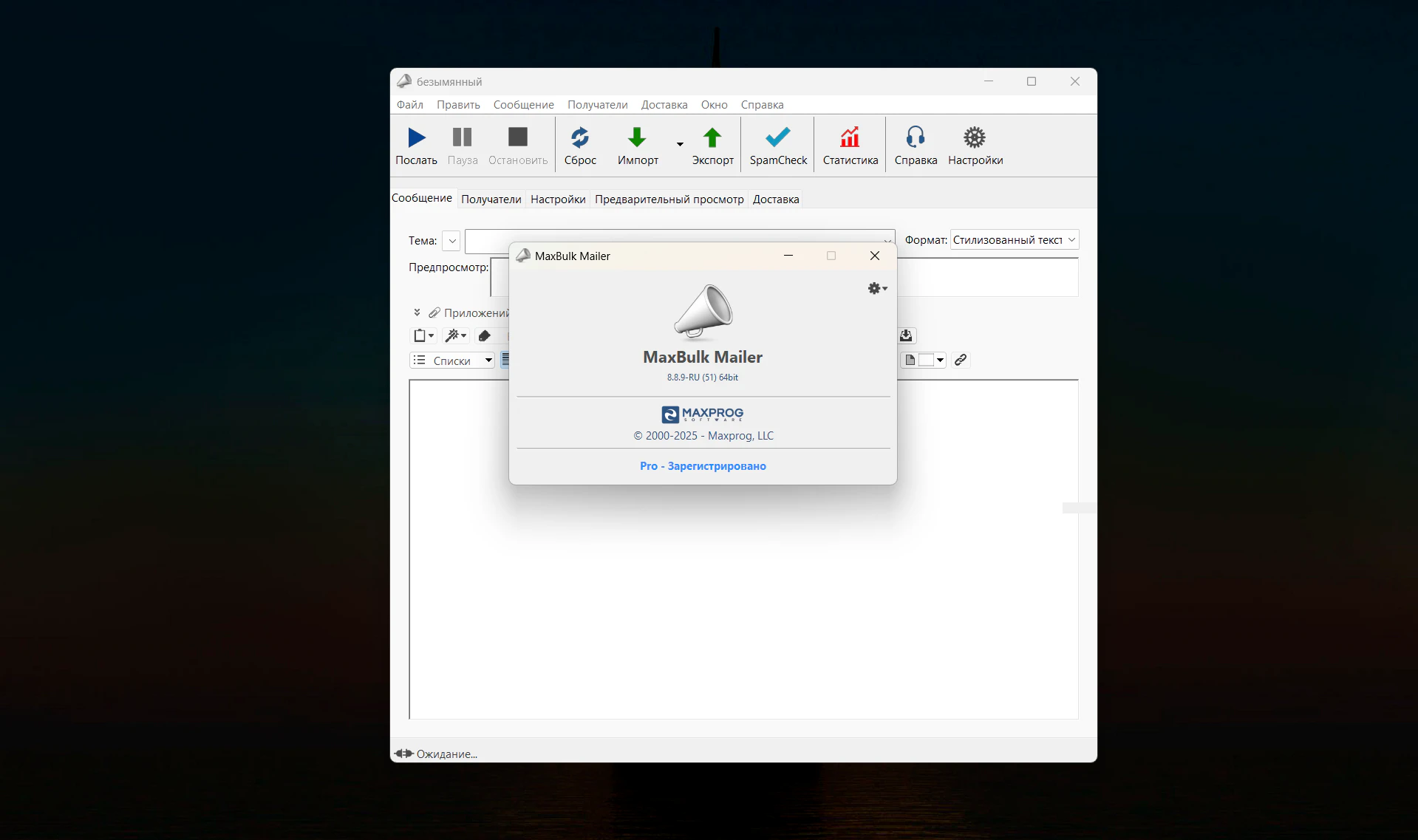Click the Pro - Зарегистрировано link
The image size is (1418, 840).
coord(703,466)
